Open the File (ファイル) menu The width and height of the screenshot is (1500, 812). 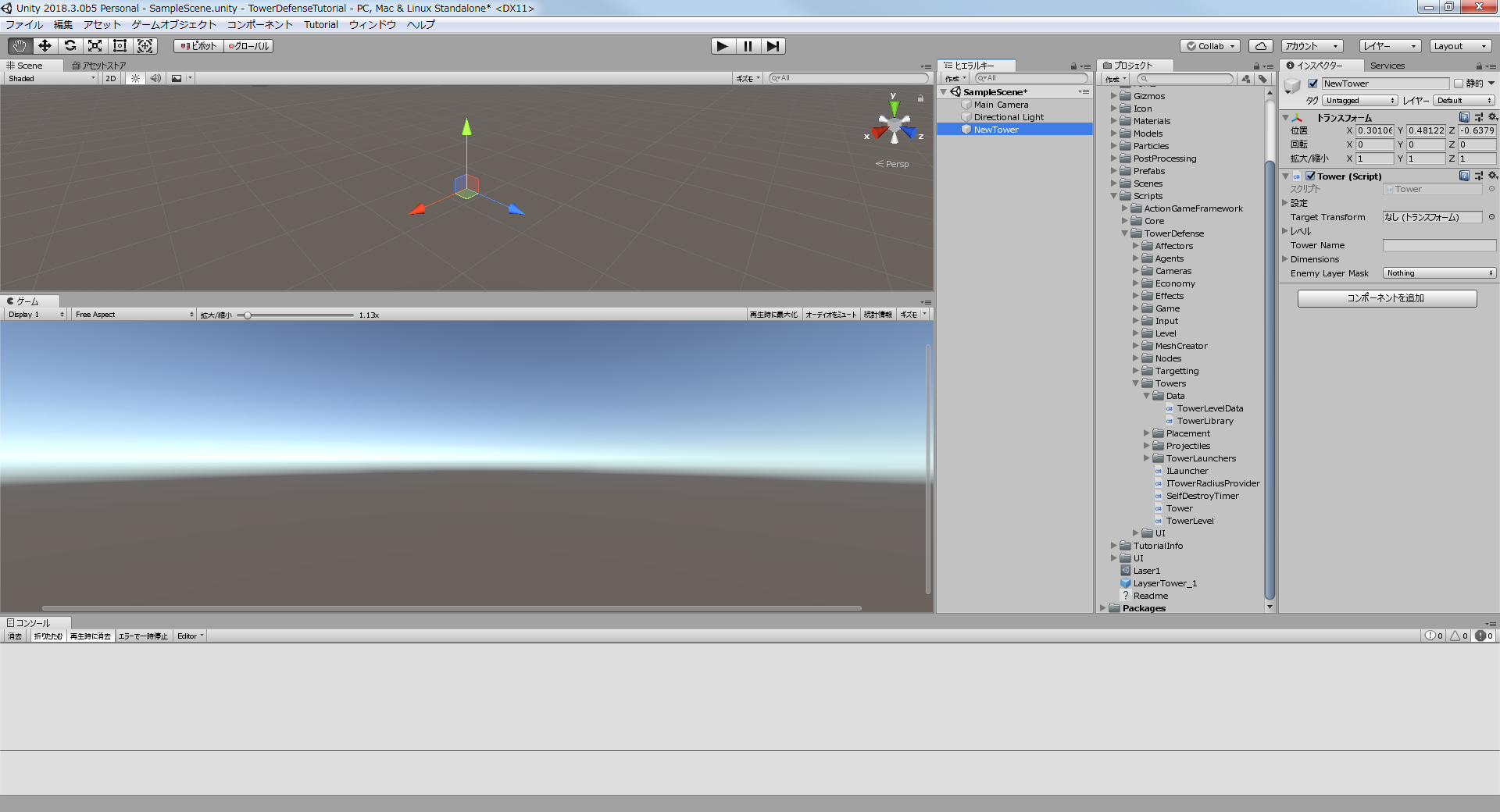pos(25,25)
